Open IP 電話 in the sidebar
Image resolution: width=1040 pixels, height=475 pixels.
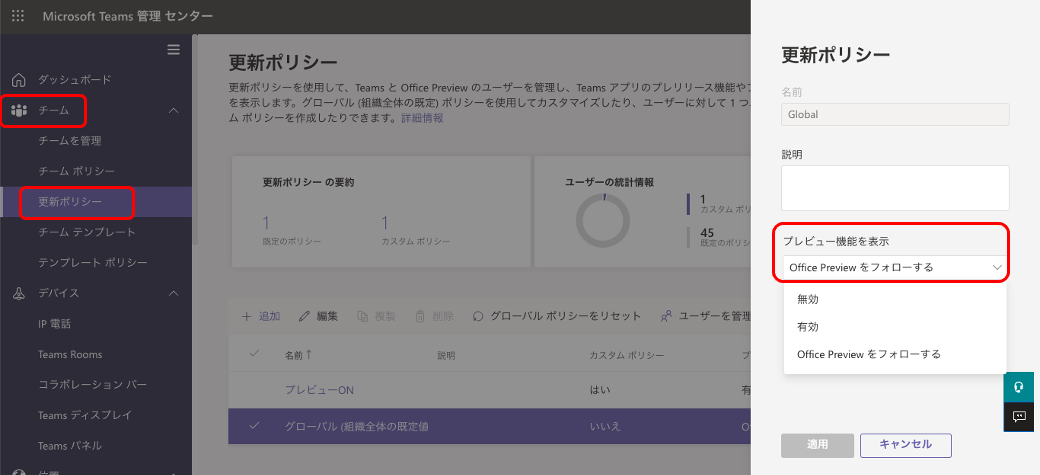point(54,324)
